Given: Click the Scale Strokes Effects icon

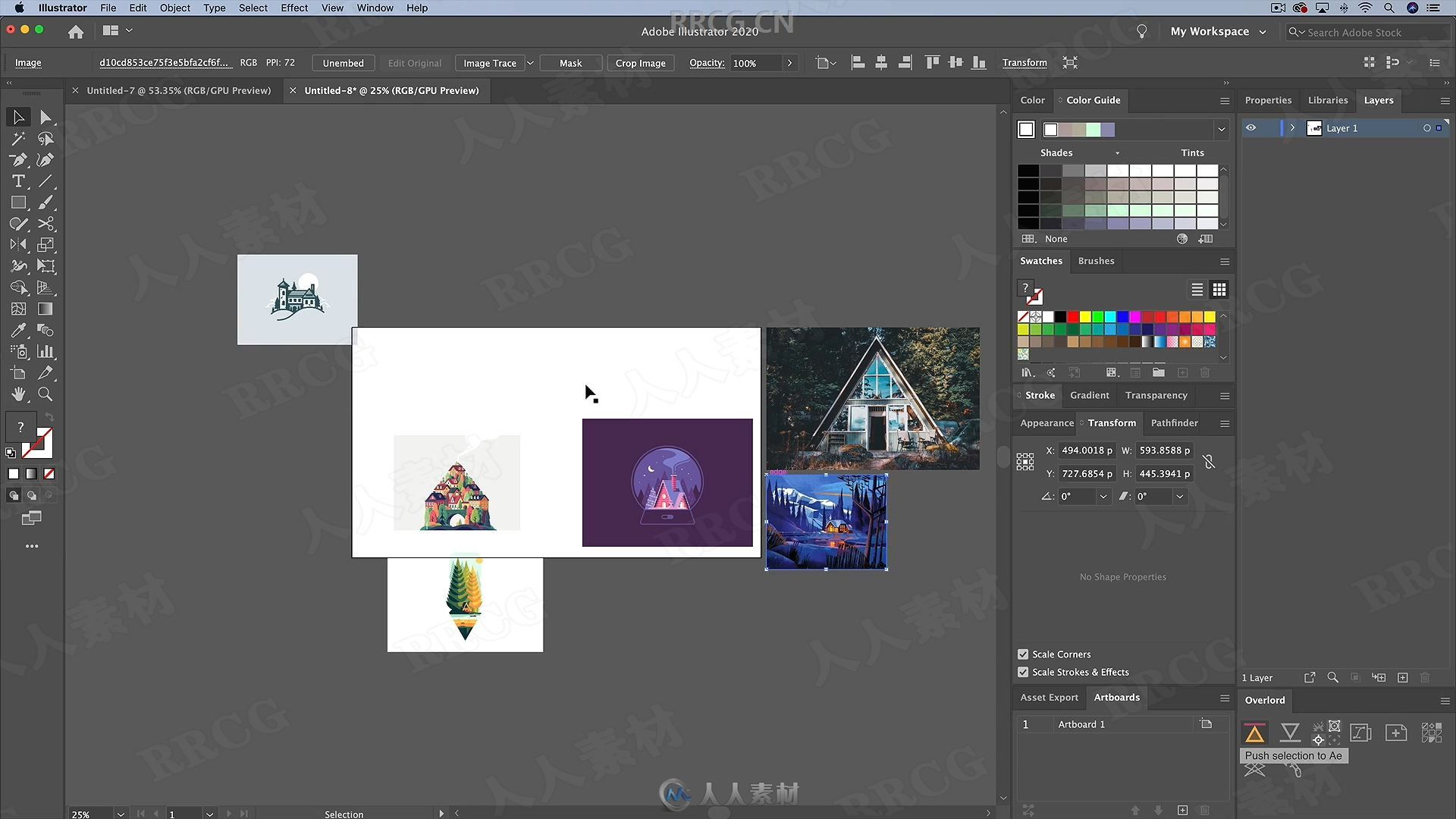Looking at the screenshot, I should (1023, 672).
